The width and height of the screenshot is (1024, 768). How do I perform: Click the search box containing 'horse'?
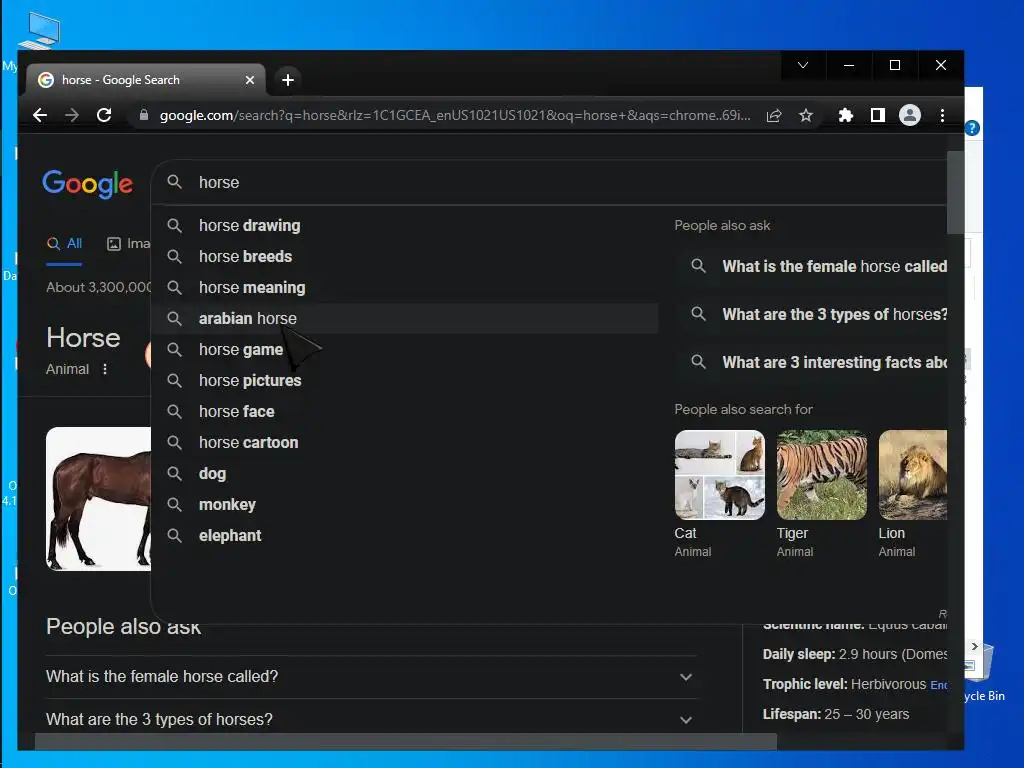point(549,182)
